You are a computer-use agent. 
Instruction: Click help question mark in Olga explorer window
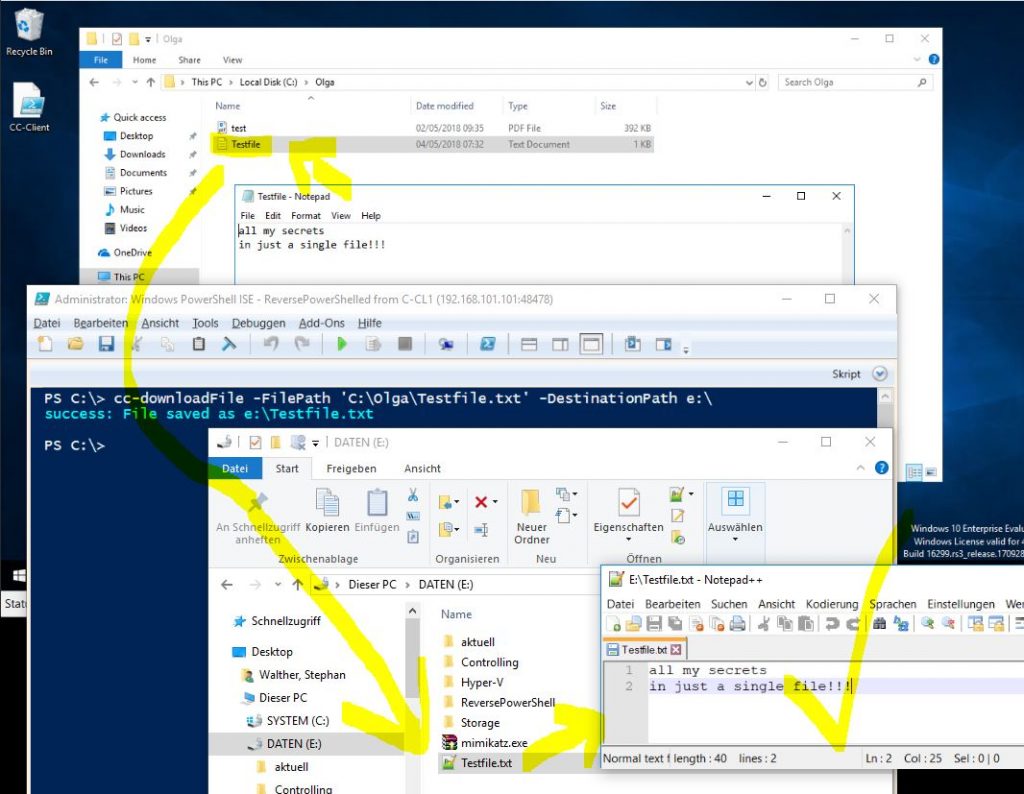pyautogui.click(x=934, y=59)
